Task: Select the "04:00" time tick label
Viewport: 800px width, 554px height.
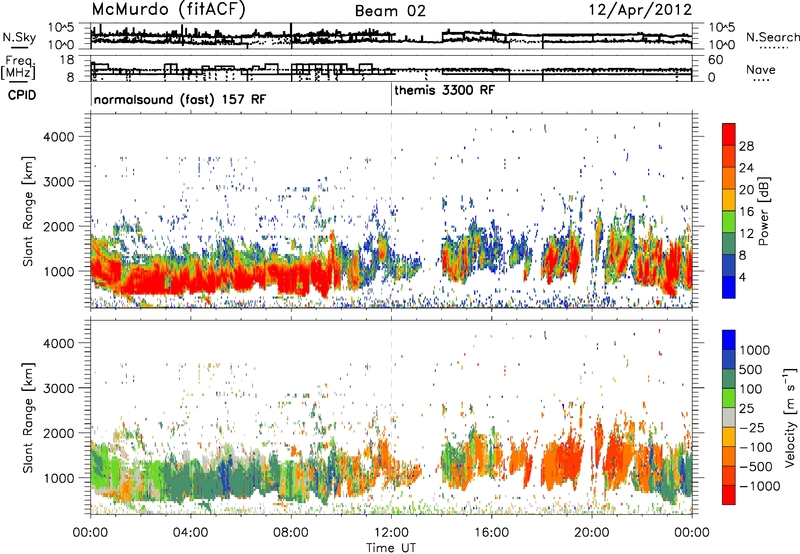Action: (x=190, y=533)
